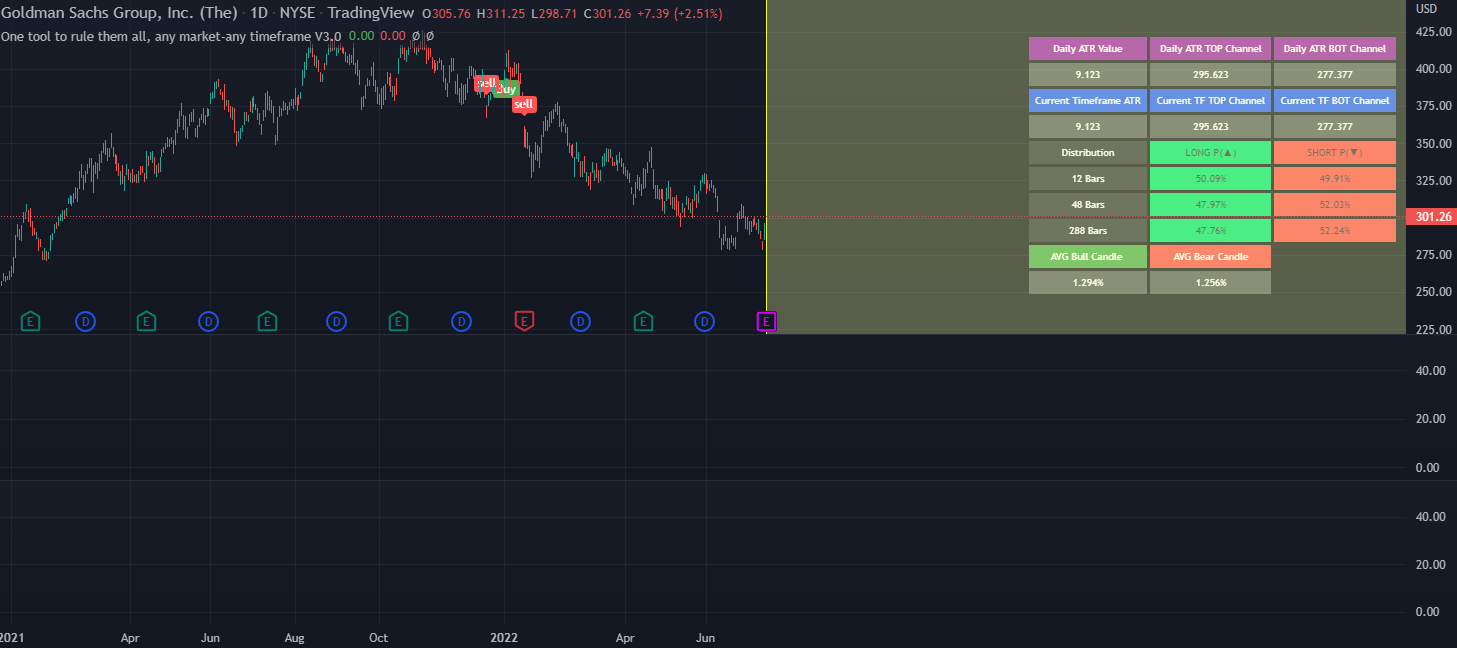The image size is (1457, 648).
Task: Click the 9.123 value below Daily ATR Value
Action: [x=1088, y=75]
